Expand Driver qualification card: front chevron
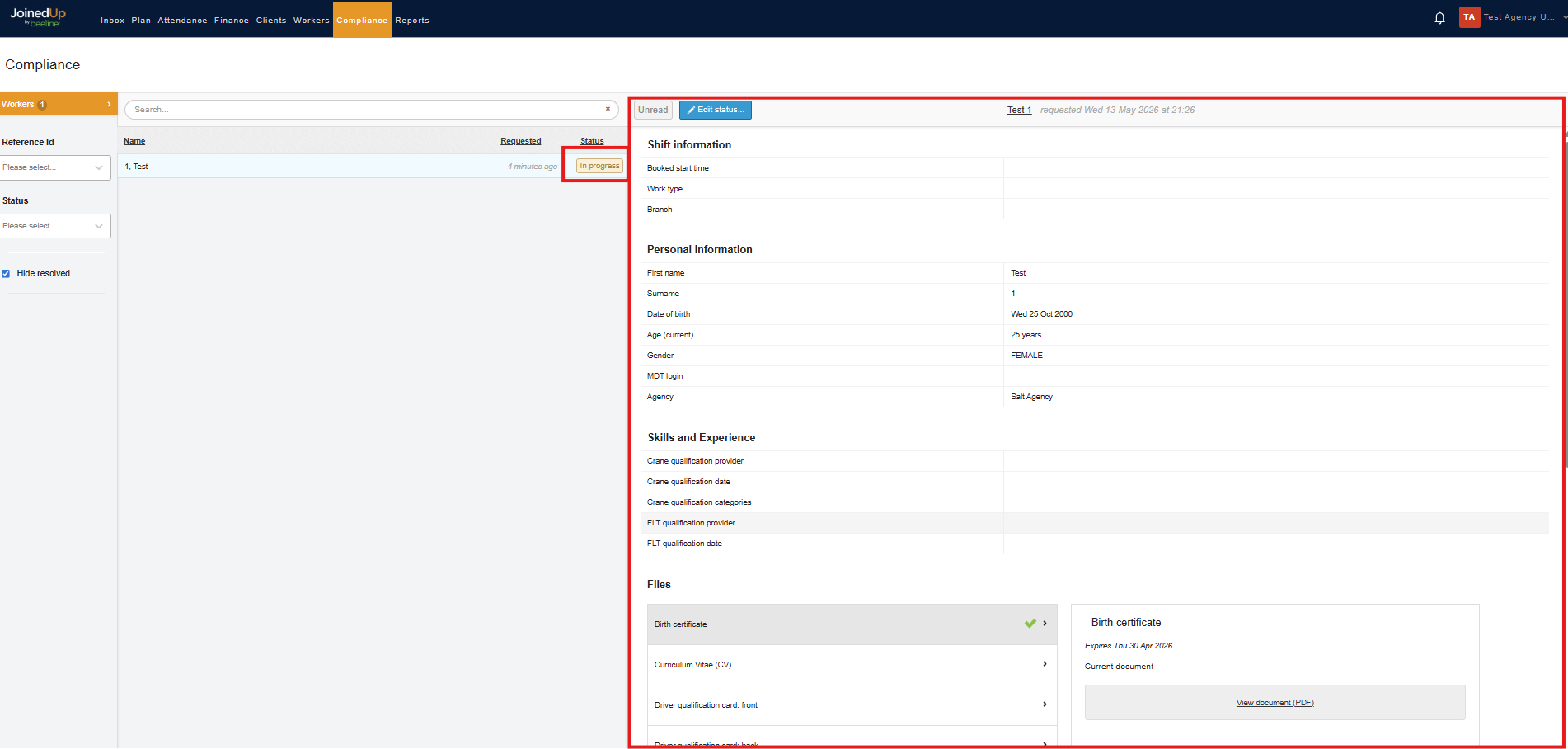The width and height of the screenshot is (1568, 749). 1045,704
